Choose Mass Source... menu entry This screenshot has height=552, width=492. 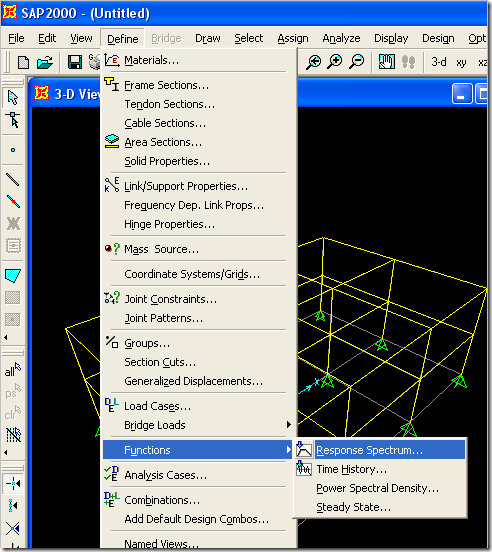pos(199,249)
